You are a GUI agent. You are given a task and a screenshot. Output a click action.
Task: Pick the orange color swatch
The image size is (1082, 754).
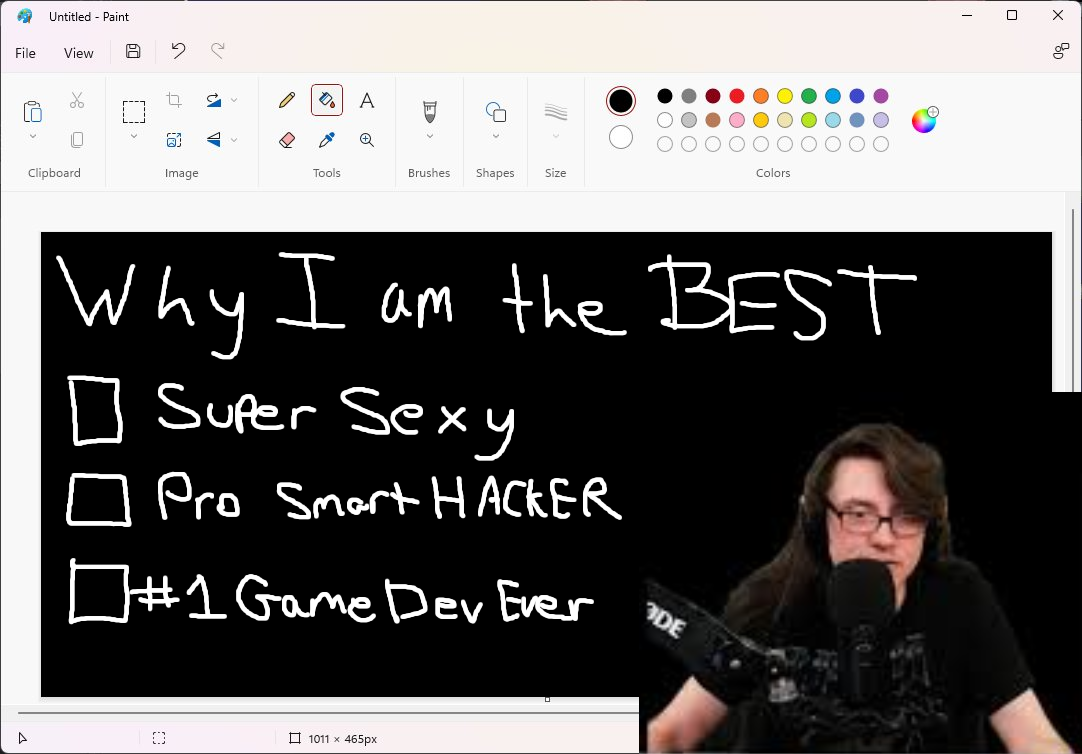point(760,96)
